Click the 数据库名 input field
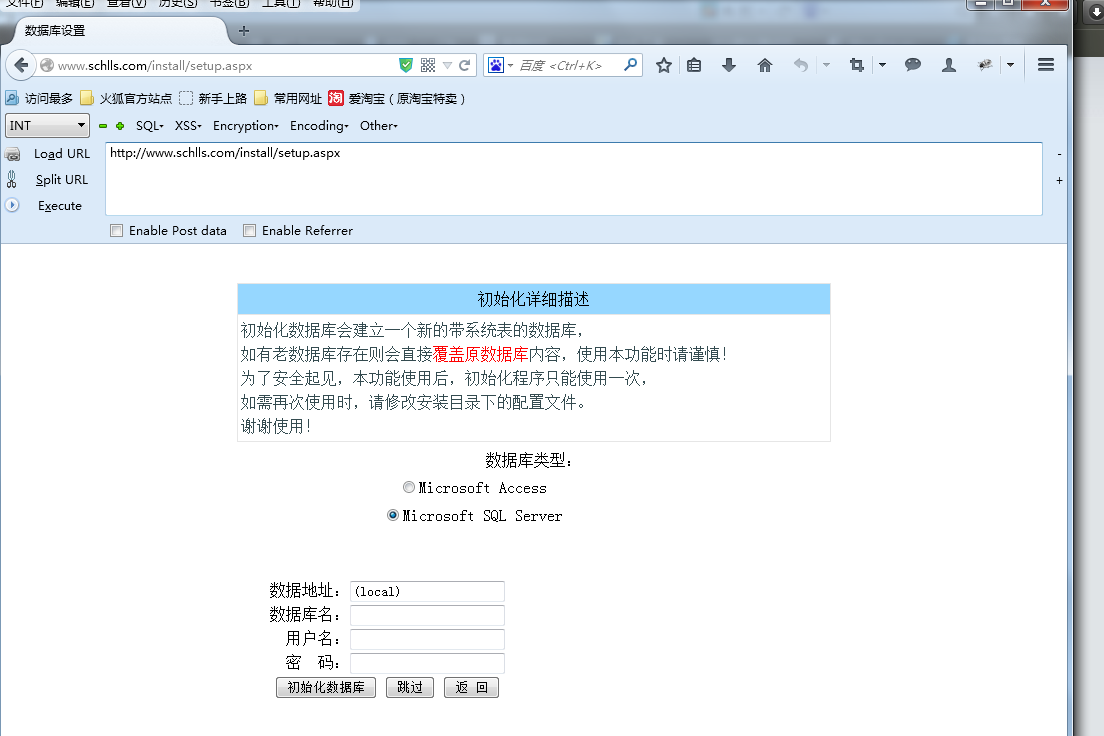The width and height of the screenshot is (1104, 736). coord(427,615)
